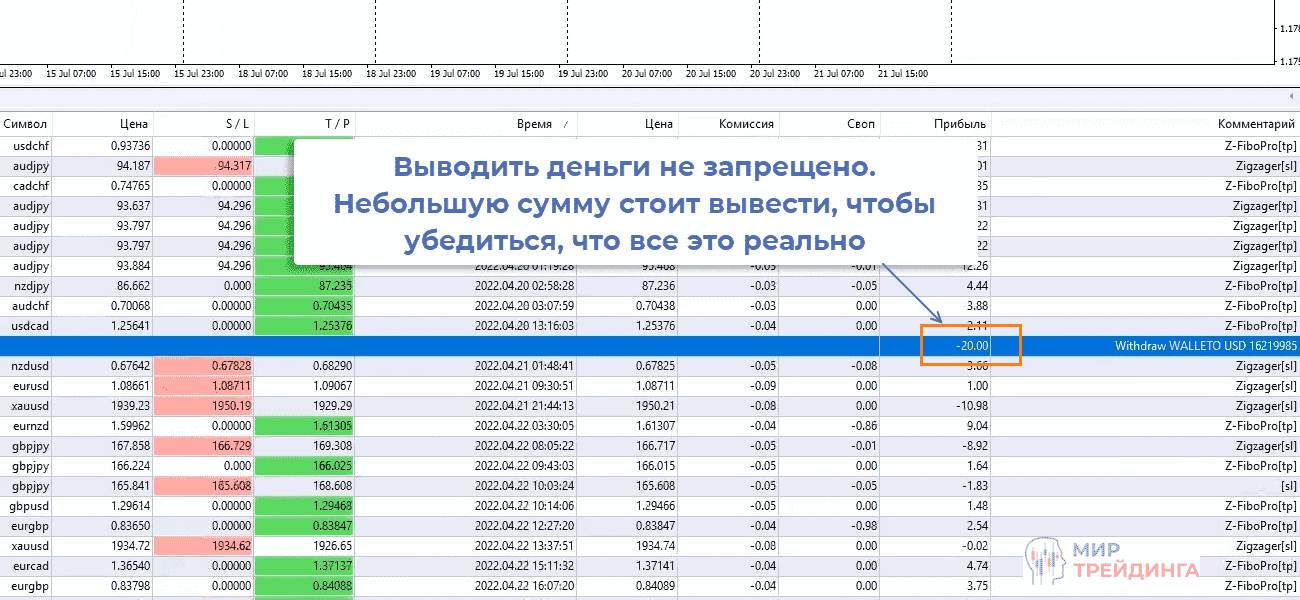Sort trades by the Символ column header
This screenshot has height=600, width=1300.
[28, 123]
